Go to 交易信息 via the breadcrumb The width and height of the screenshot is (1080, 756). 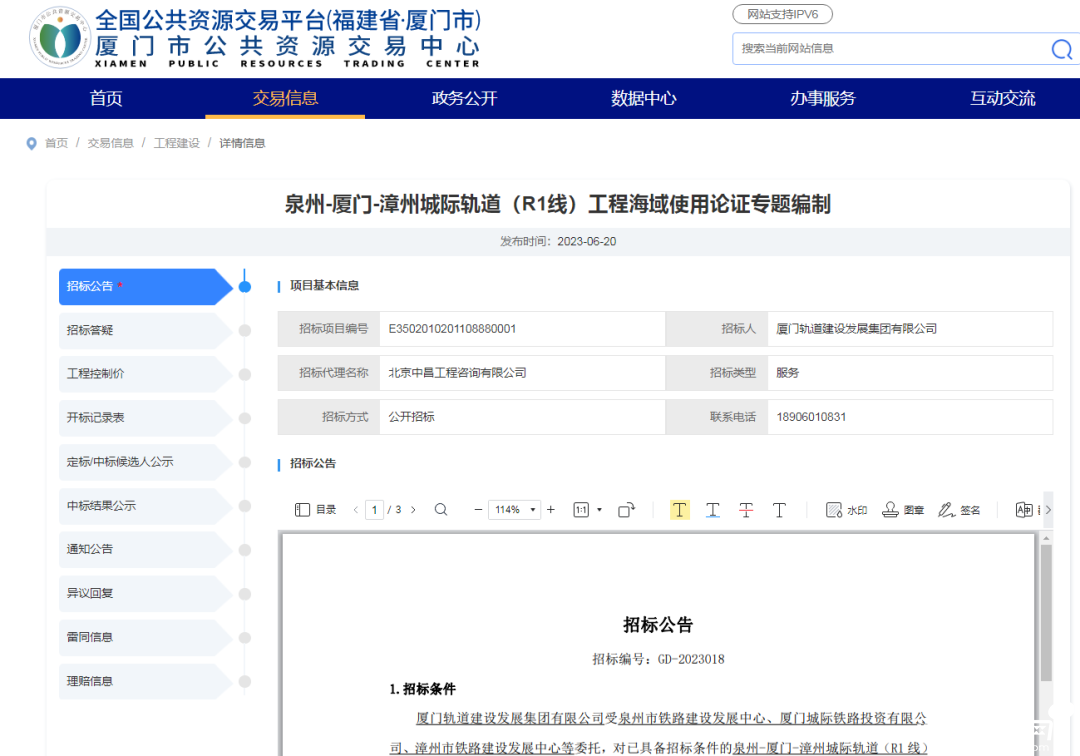tap(110, 143)
